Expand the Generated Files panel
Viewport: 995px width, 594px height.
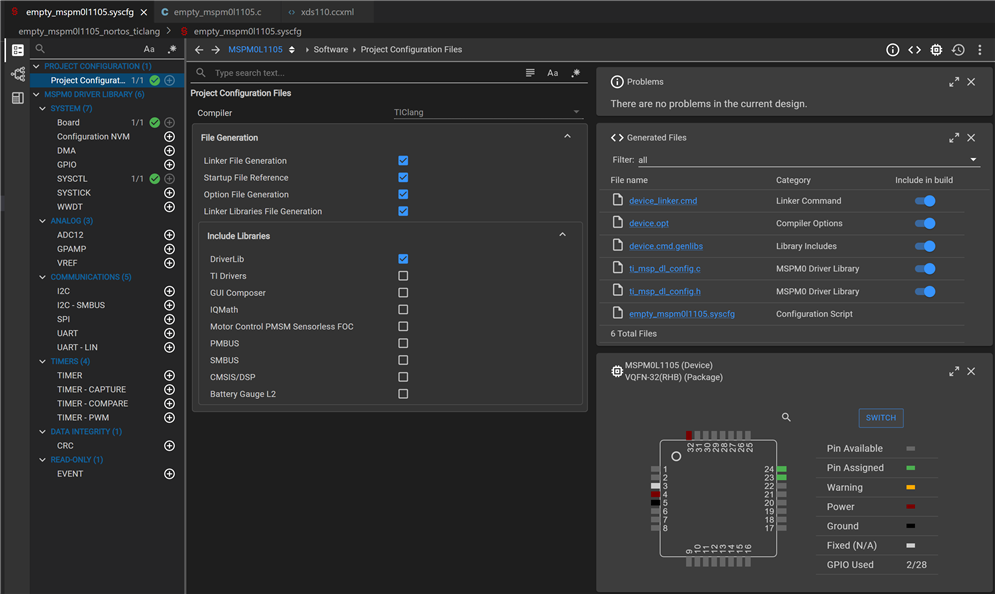click(x=954, y=138)
